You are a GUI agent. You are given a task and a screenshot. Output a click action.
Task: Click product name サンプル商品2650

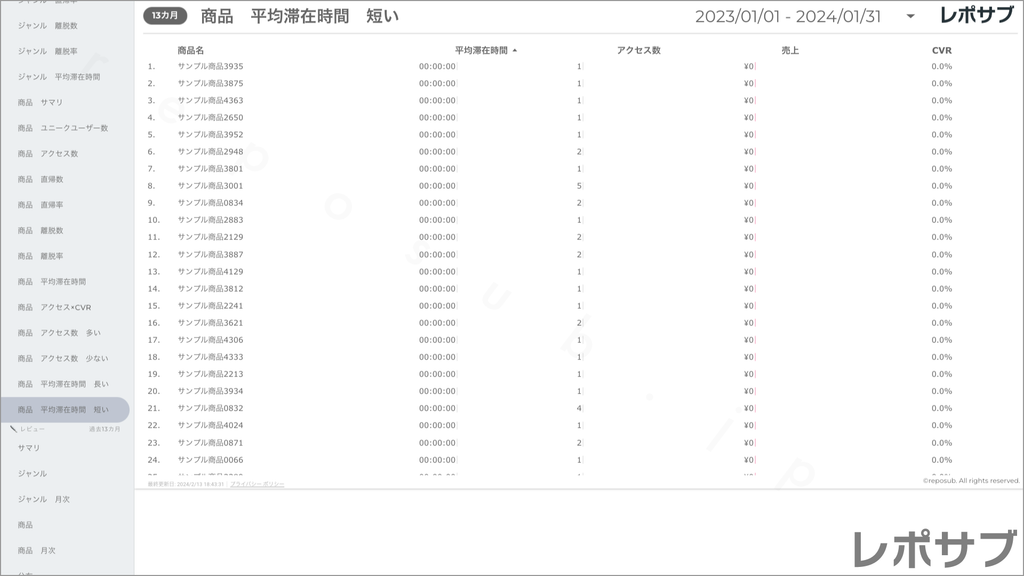(x=210, y=118)
